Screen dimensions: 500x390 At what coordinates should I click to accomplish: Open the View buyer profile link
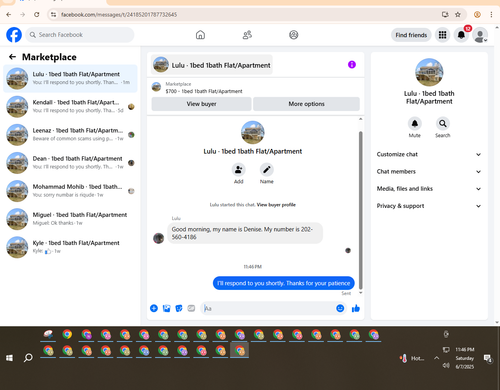[x=276, y=205]
